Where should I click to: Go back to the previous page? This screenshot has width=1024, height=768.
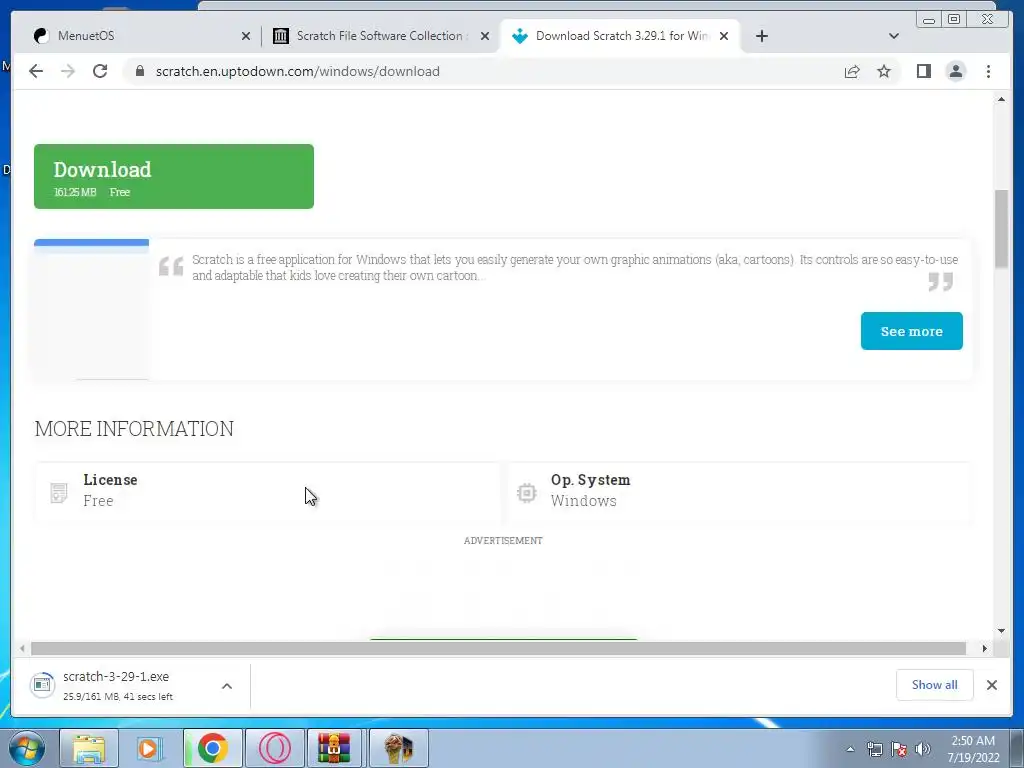(x=36, y=71)
